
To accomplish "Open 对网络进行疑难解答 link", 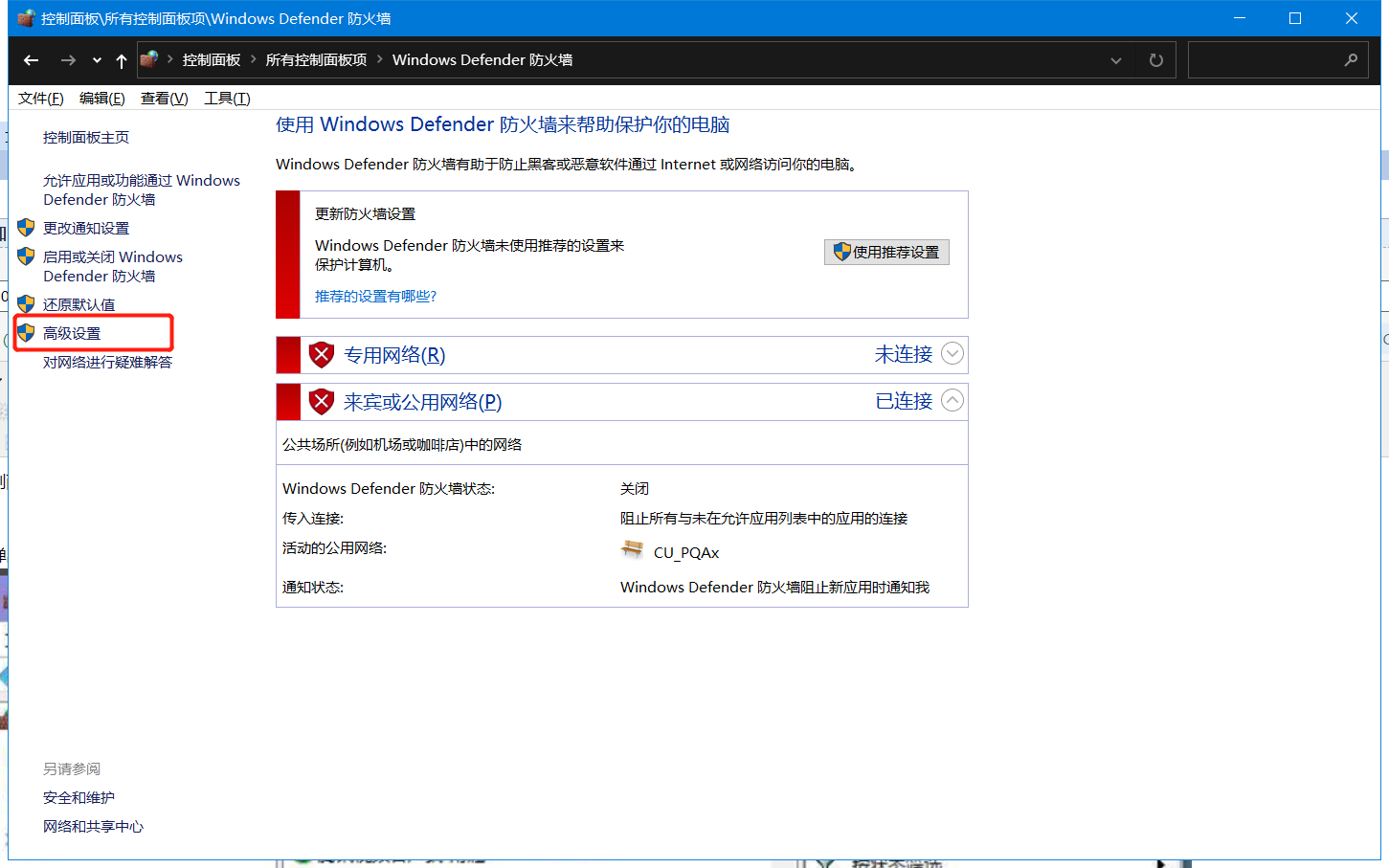I will tap(108, 363).
